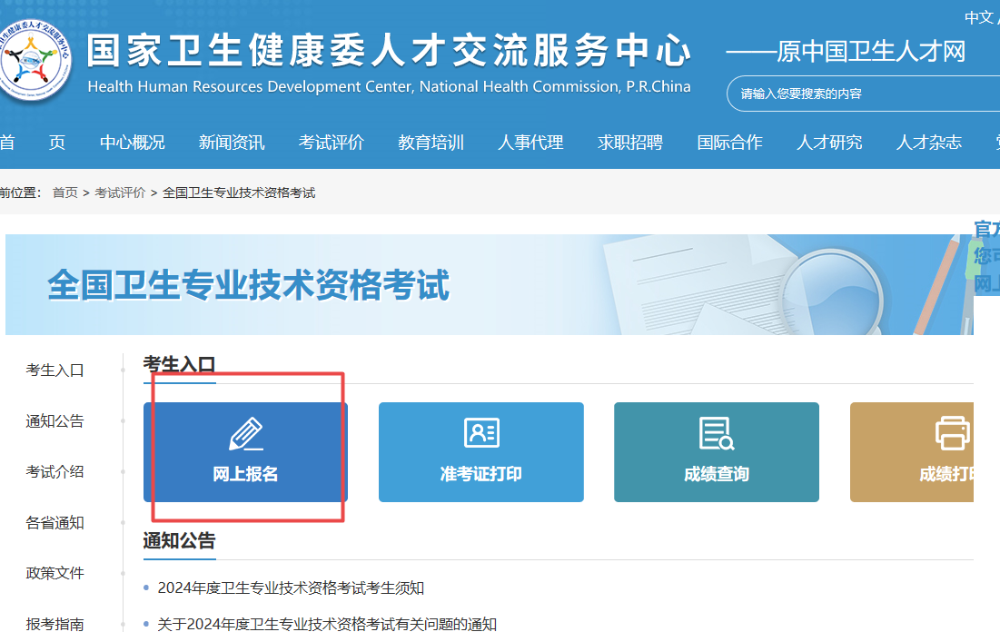Open the 考试评价 navigation menu
The image size is (1000, 632).
[331, 142]
